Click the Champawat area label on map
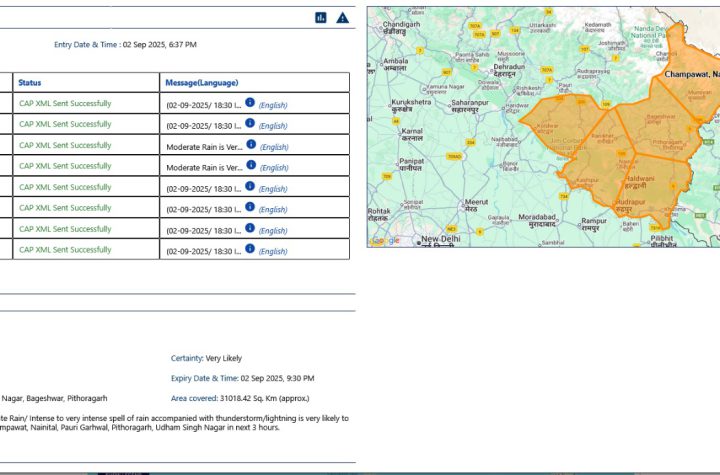This screenshot has height=475, width=720. 692,74
